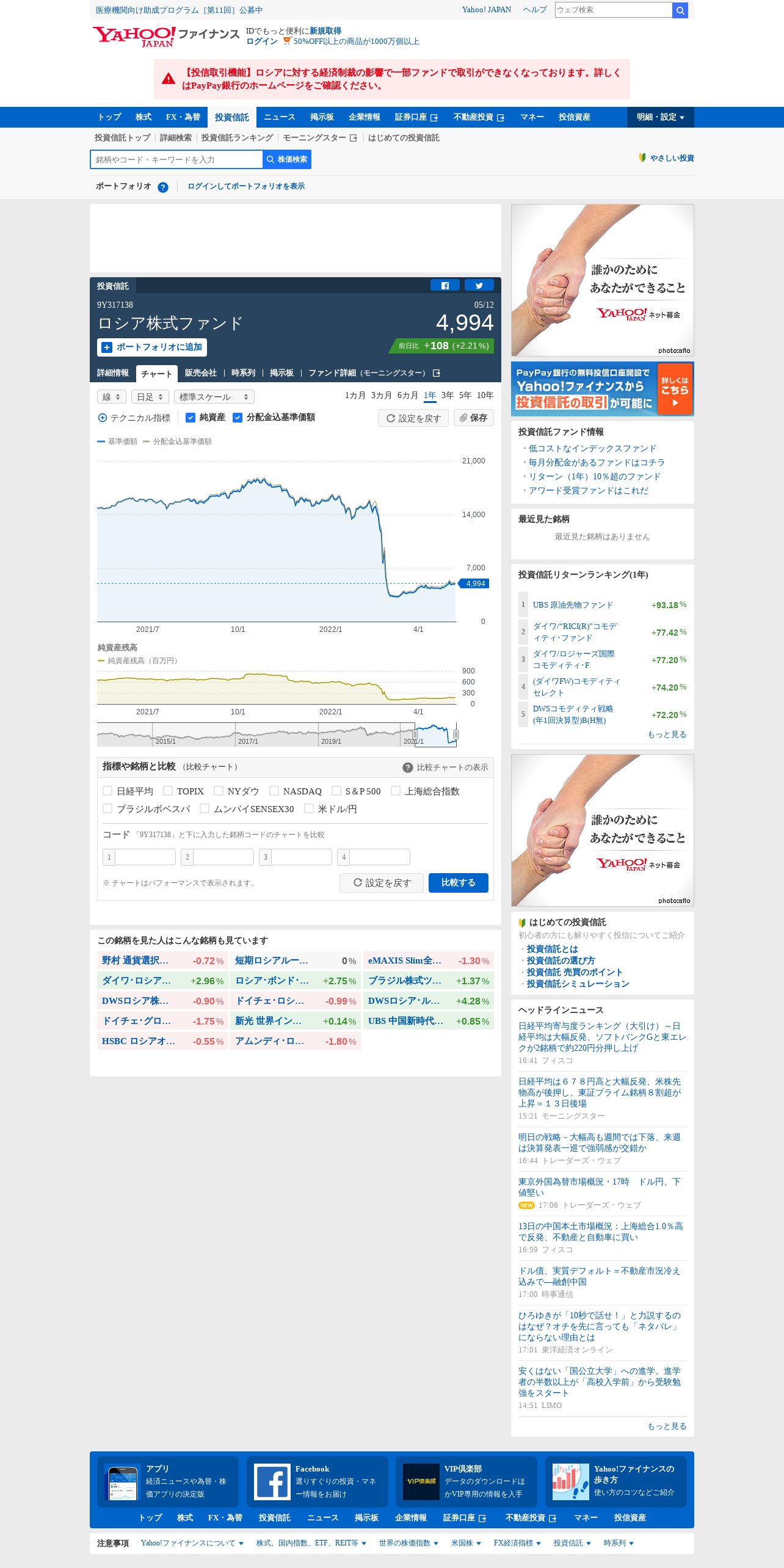Click the red warning triangle icon
This screenshot has width=784, height=1568.
(x=169, y=79)
